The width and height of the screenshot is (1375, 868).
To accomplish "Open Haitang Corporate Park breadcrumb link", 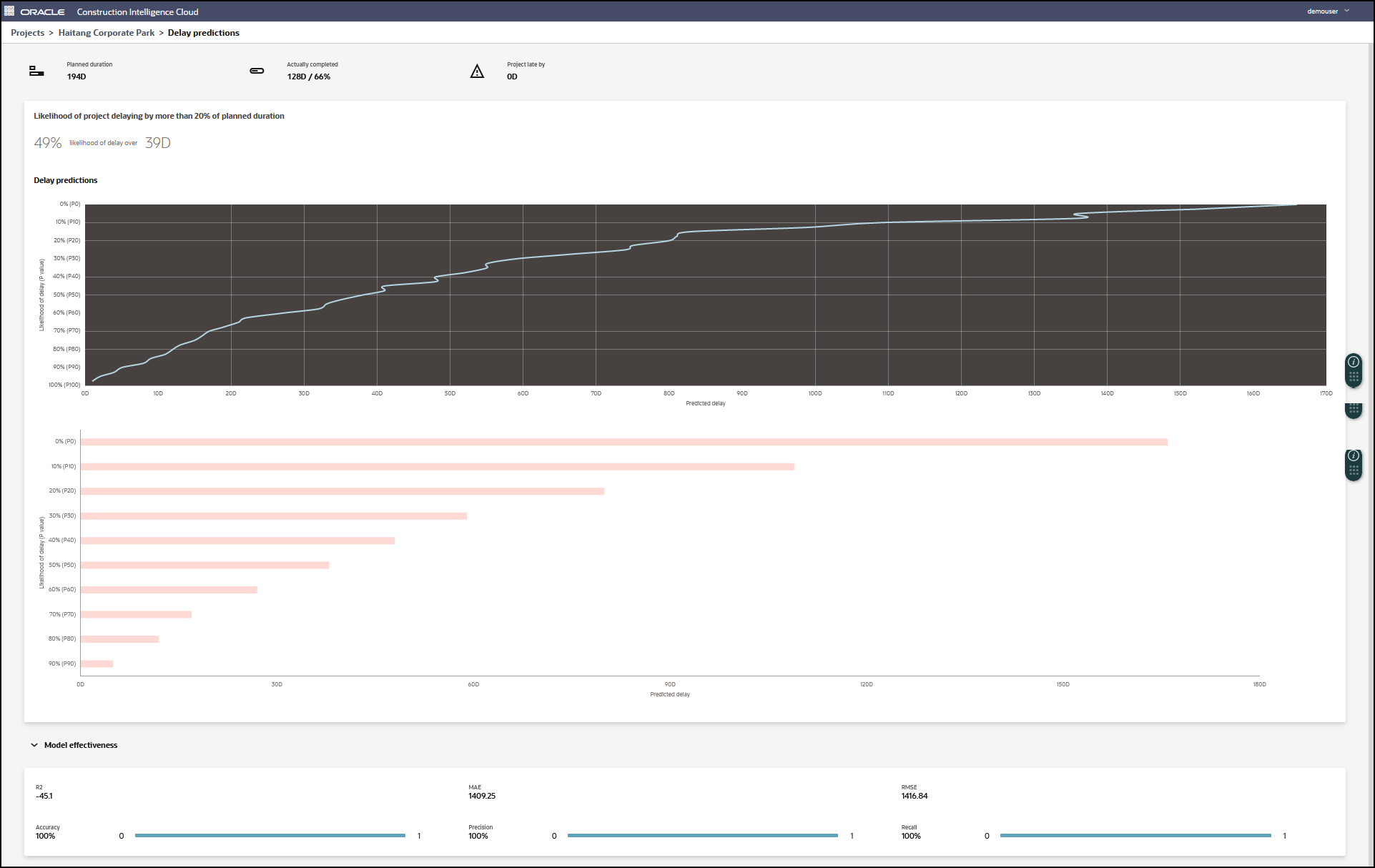I will 106,33.
